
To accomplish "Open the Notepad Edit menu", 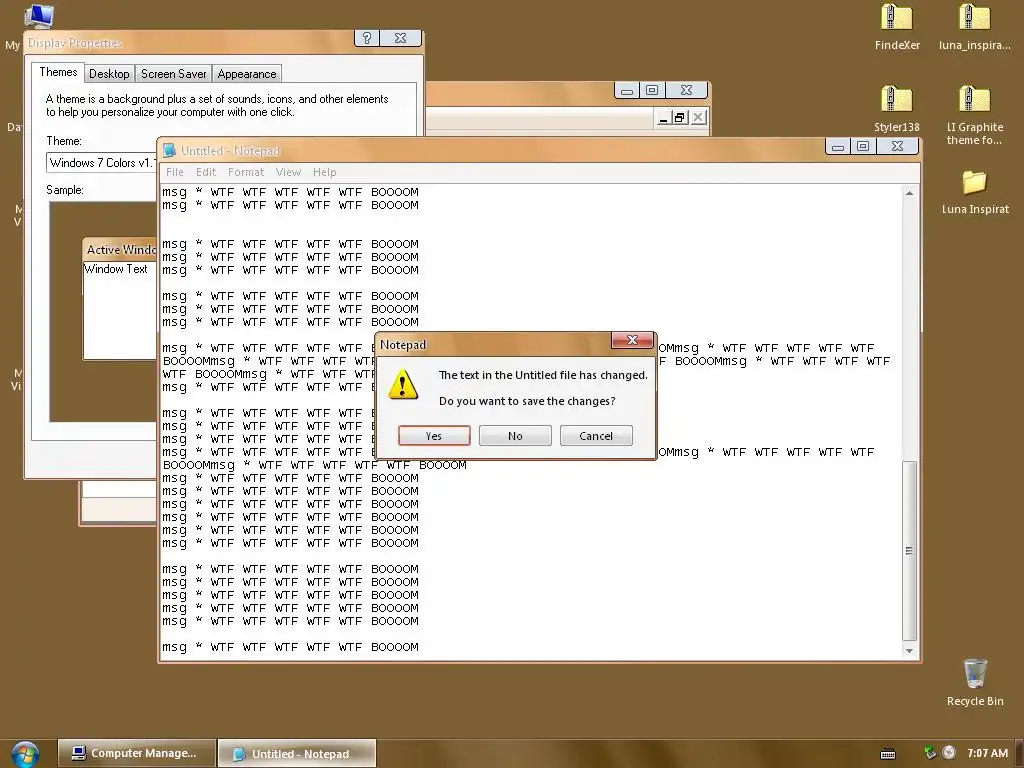I will 206,172.
